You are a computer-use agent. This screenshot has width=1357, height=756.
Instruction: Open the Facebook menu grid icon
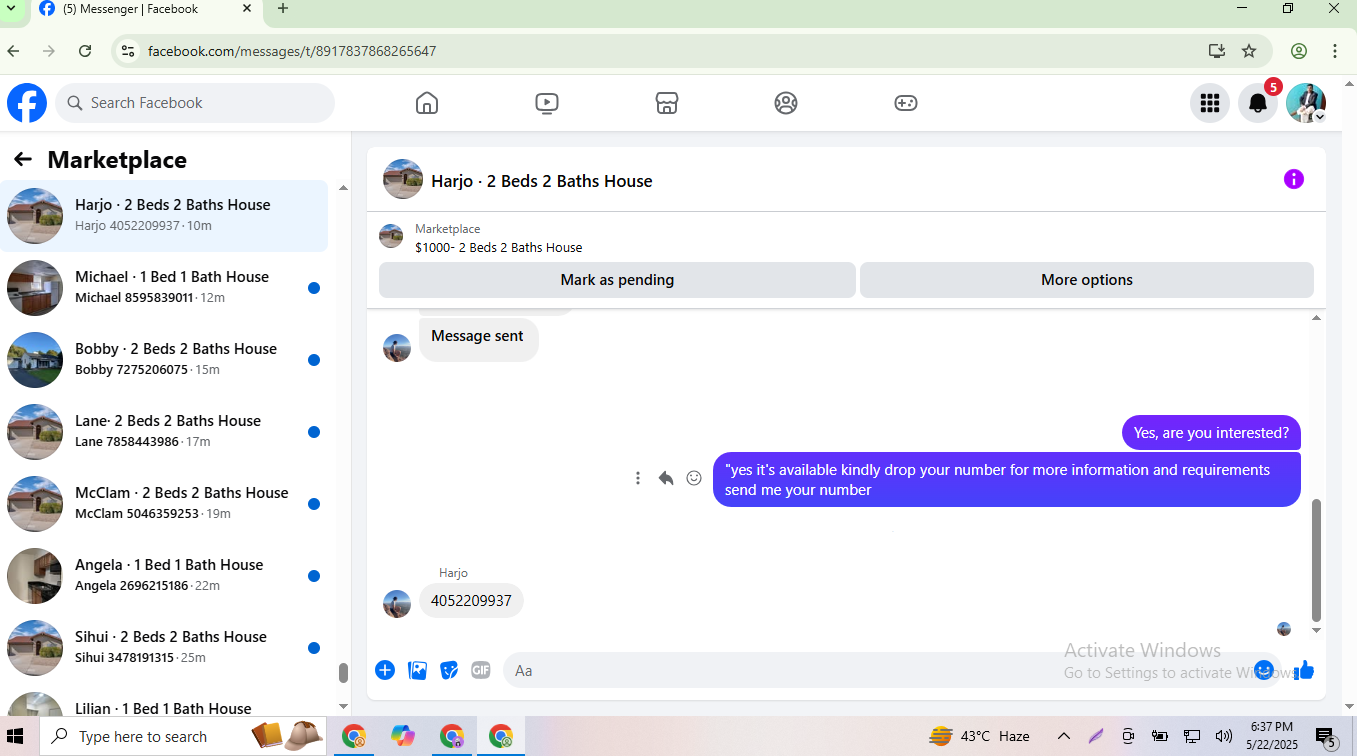[1210, 103]
